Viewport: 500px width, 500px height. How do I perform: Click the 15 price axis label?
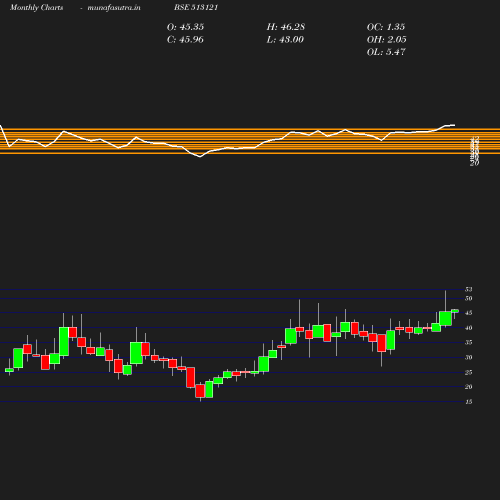point(469,402)
